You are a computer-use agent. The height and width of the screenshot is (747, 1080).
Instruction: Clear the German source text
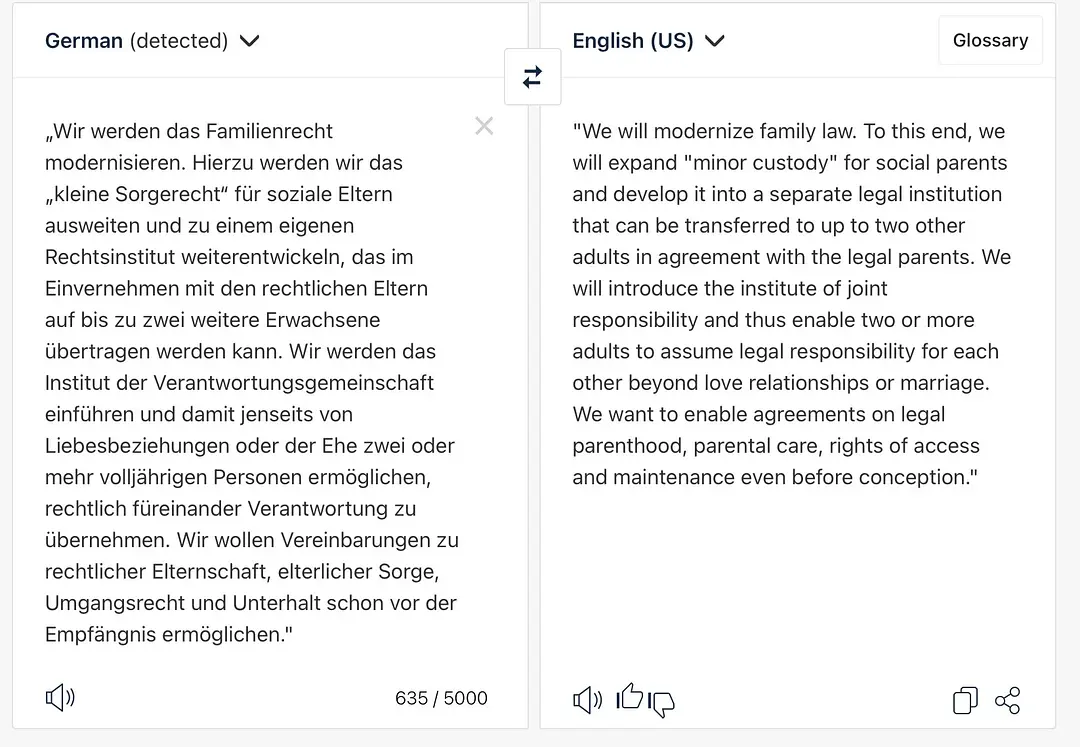tap(484, 126)
